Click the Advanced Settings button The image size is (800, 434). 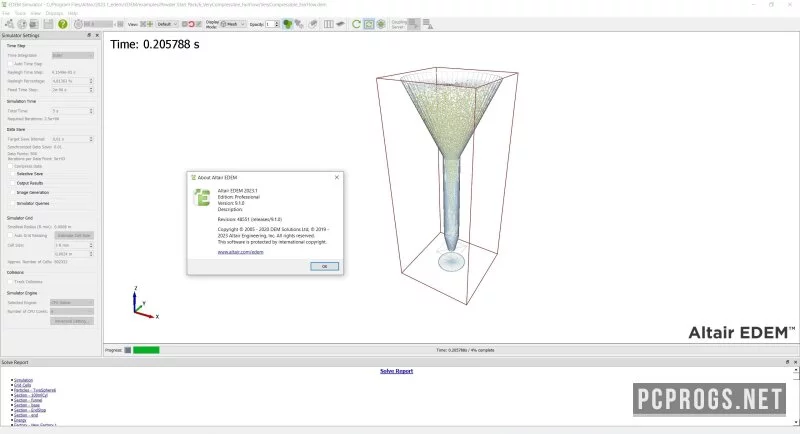(72, 321)
